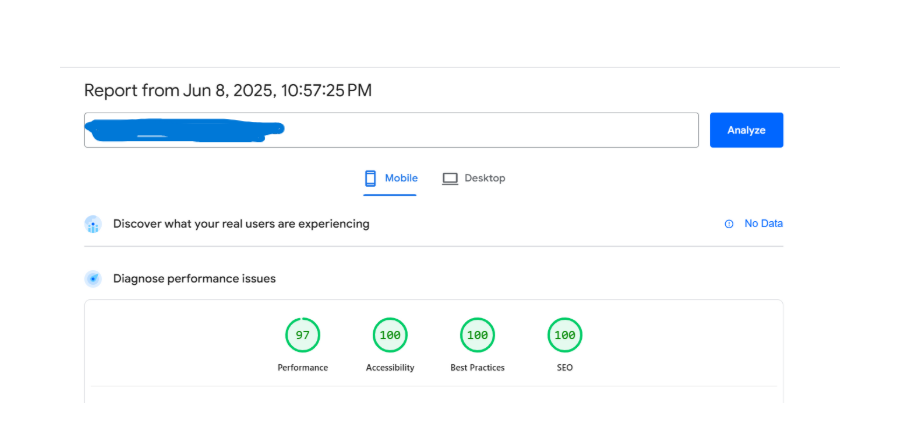
Task: Jump to Best Practices via its label
Action: 477,368
